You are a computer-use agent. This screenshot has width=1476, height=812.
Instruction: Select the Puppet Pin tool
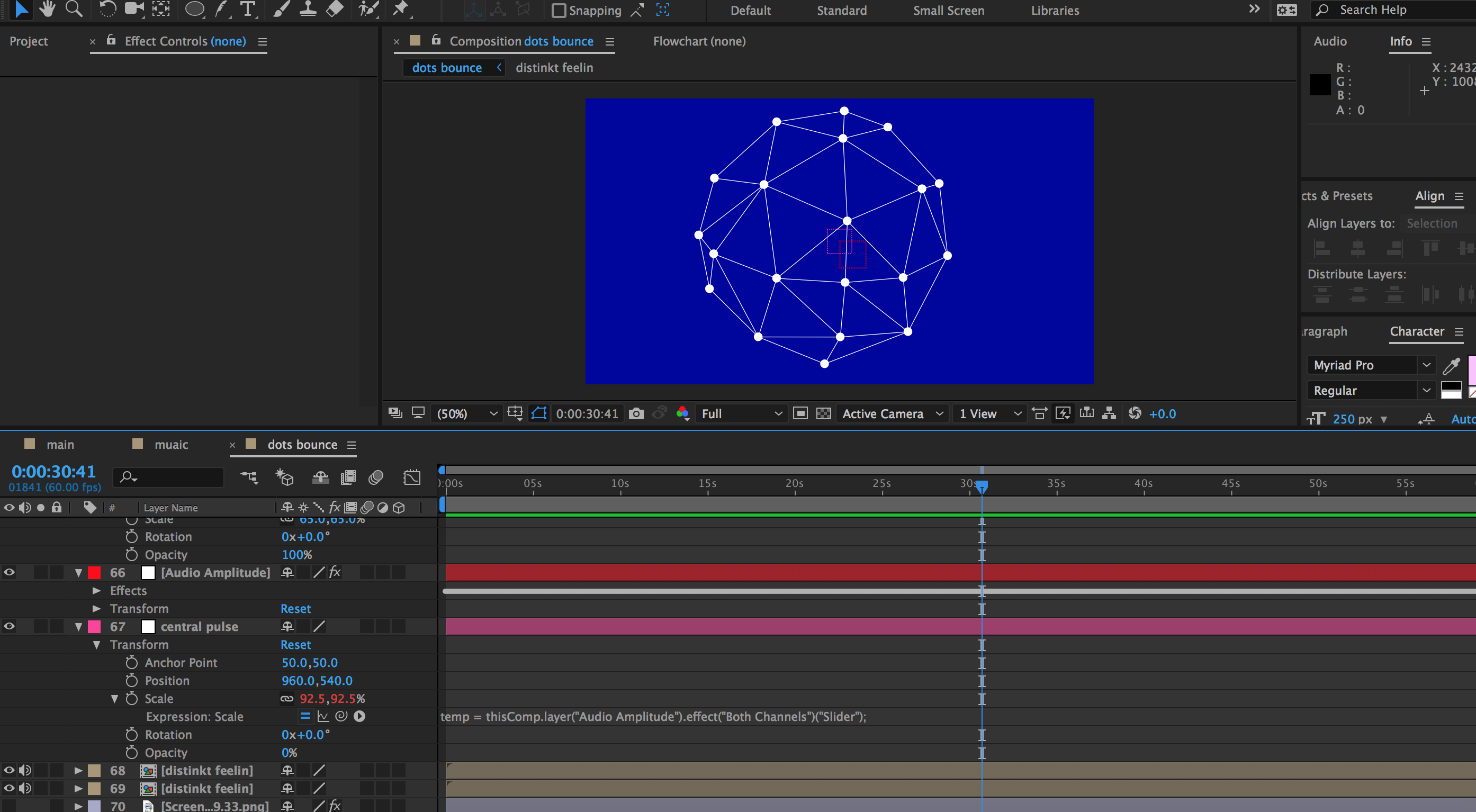point(401,8)
